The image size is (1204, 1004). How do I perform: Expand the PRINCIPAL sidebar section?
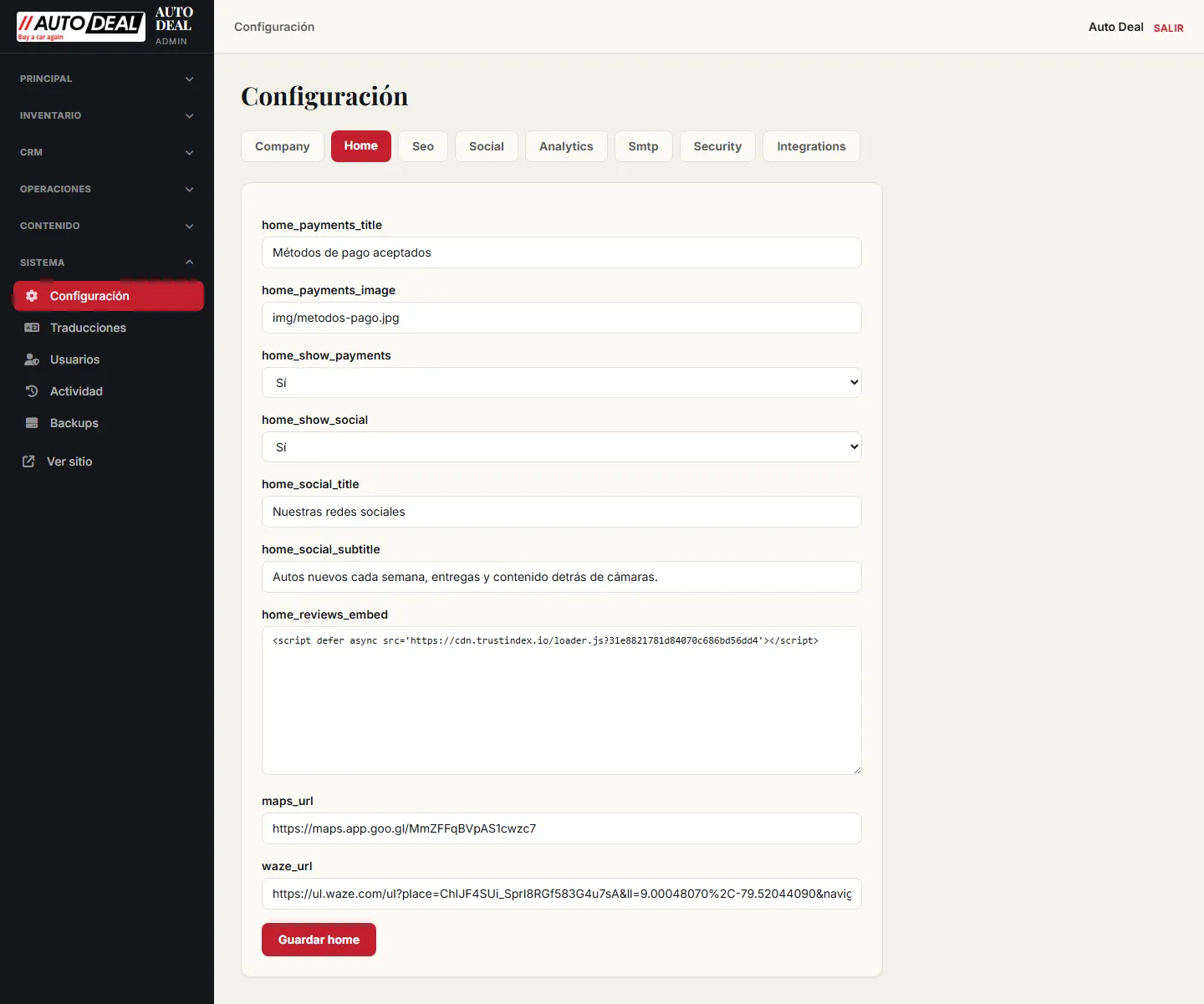click(x=107, y=79)
